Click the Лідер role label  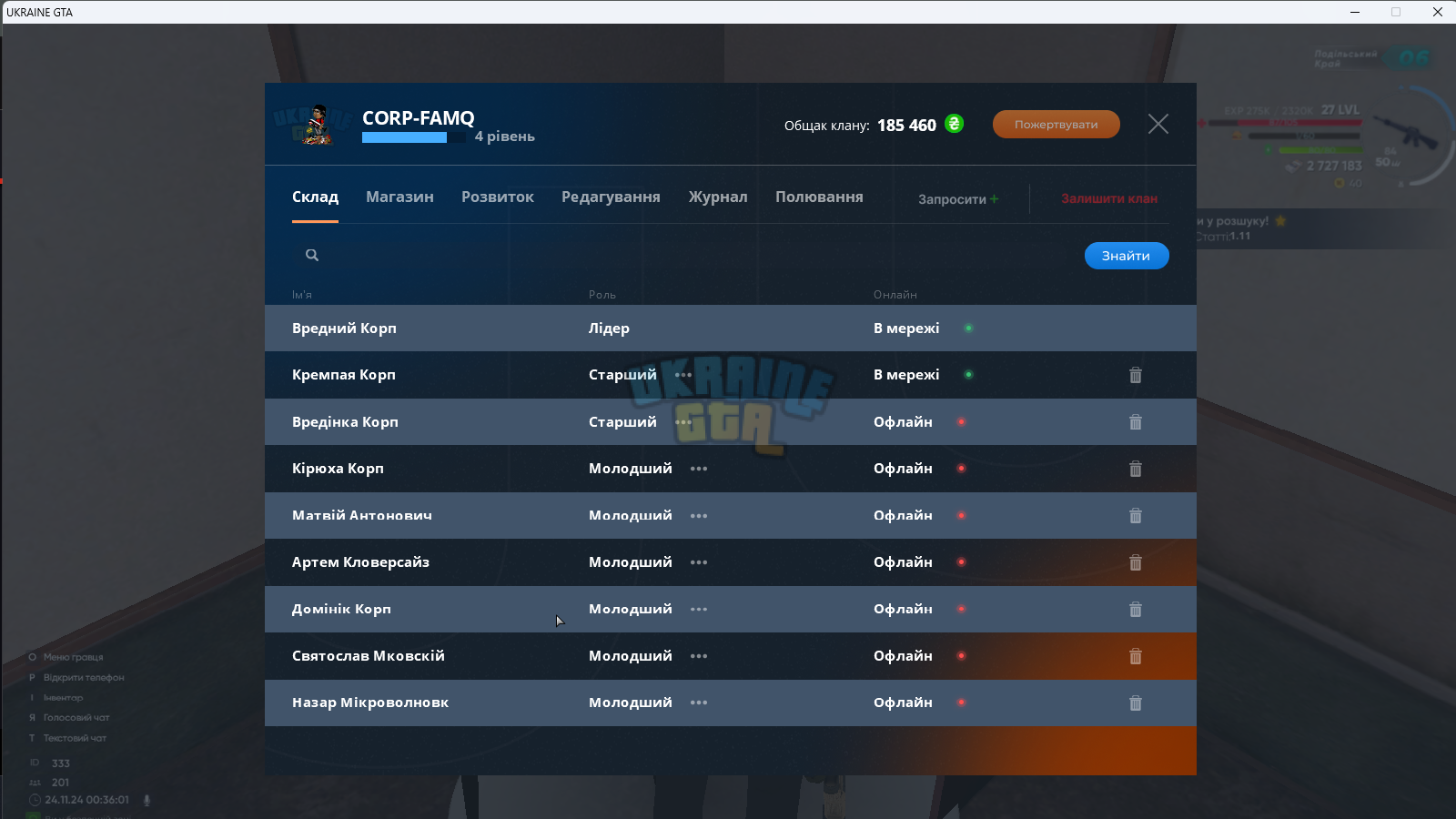click(x=609, y=329)
